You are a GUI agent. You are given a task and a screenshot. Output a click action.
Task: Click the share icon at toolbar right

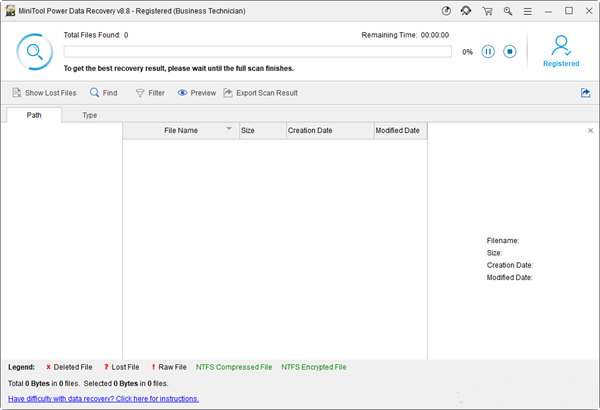[585, 93]
